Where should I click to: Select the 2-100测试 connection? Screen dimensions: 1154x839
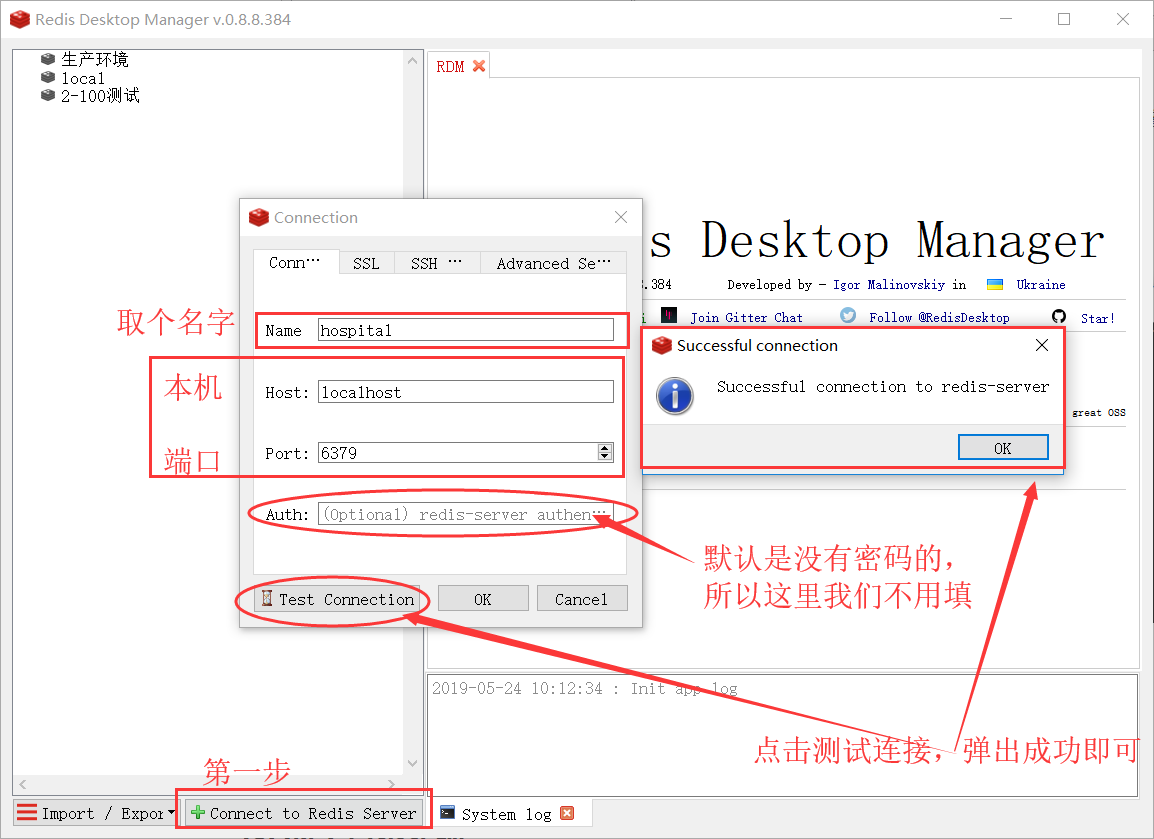(x=100, y=96)
